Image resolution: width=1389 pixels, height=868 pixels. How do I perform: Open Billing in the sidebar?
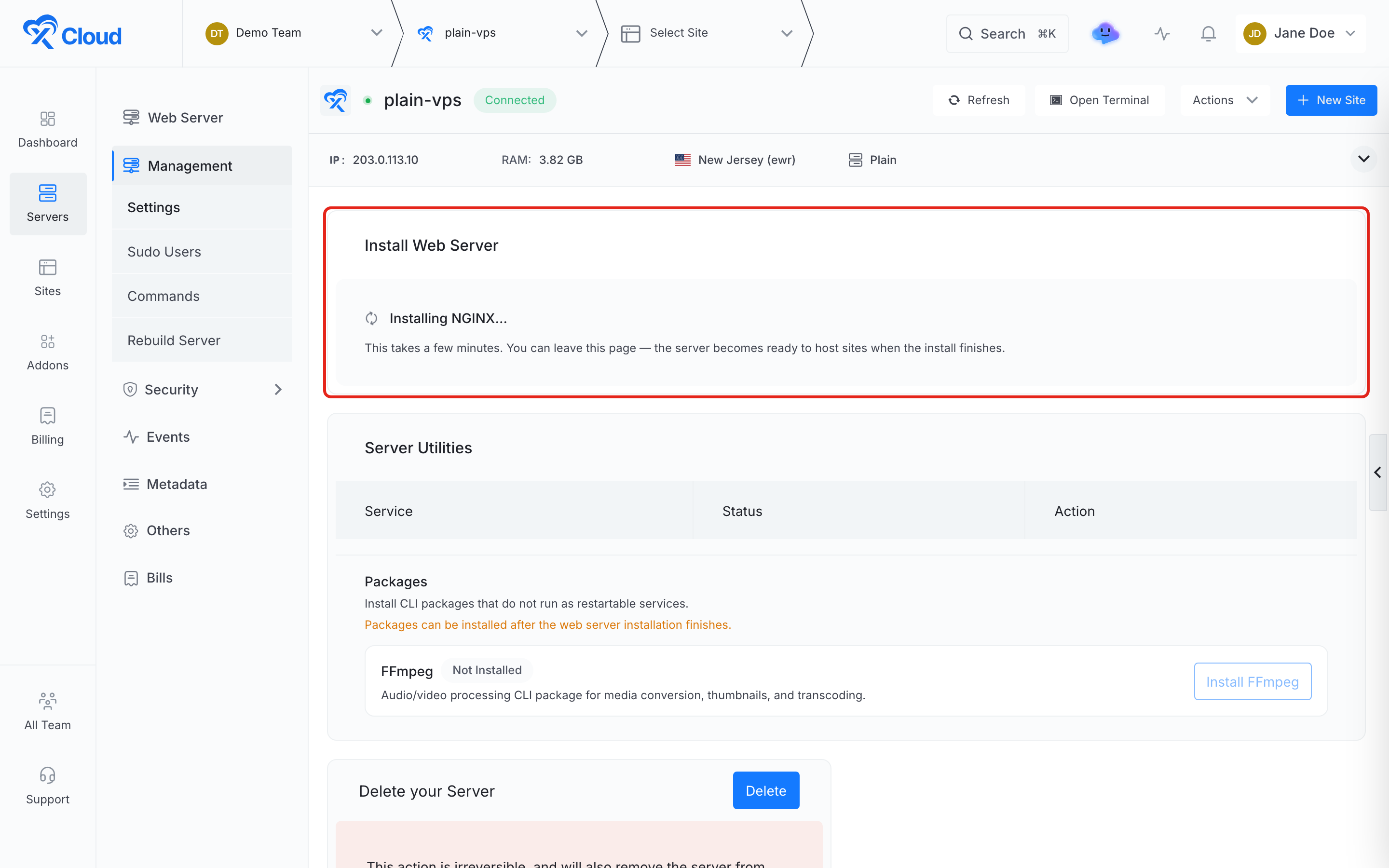[x=48, y=427]
